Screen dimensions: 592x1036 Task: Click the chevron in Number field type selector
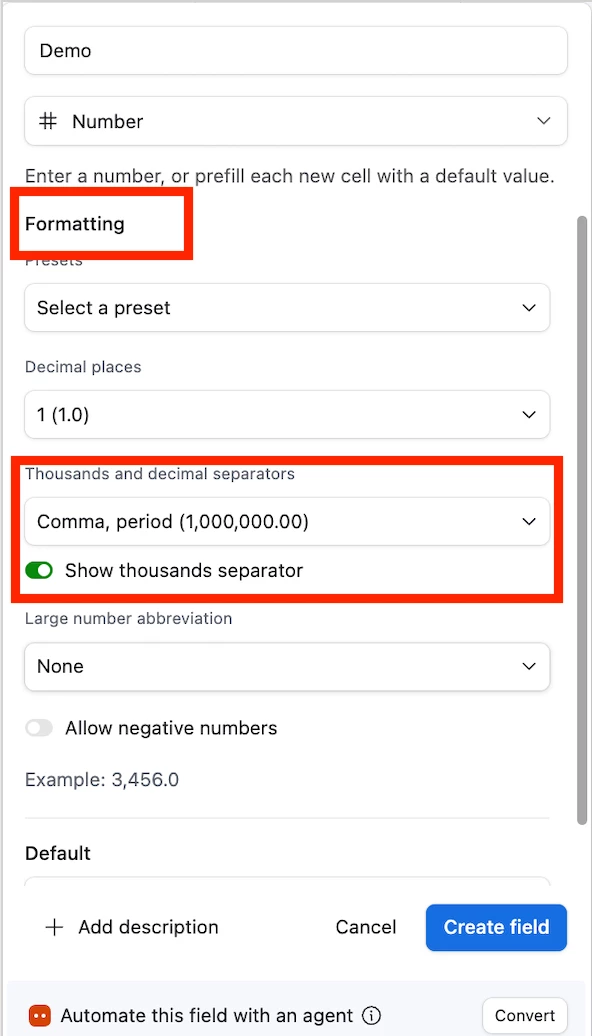543,121
